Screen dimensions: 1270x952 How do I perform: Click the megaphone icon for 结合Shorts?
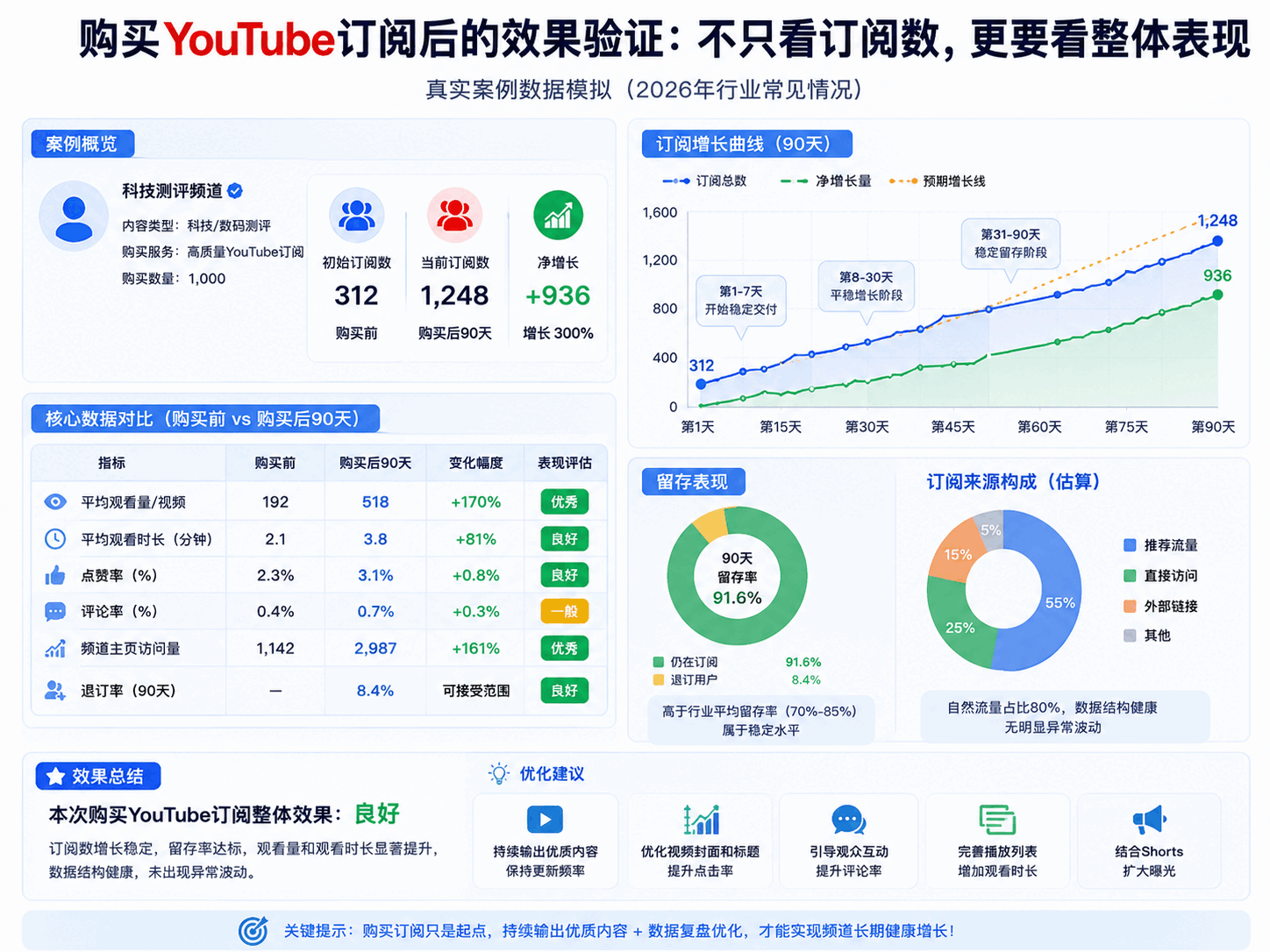[x=1149, y=820]
